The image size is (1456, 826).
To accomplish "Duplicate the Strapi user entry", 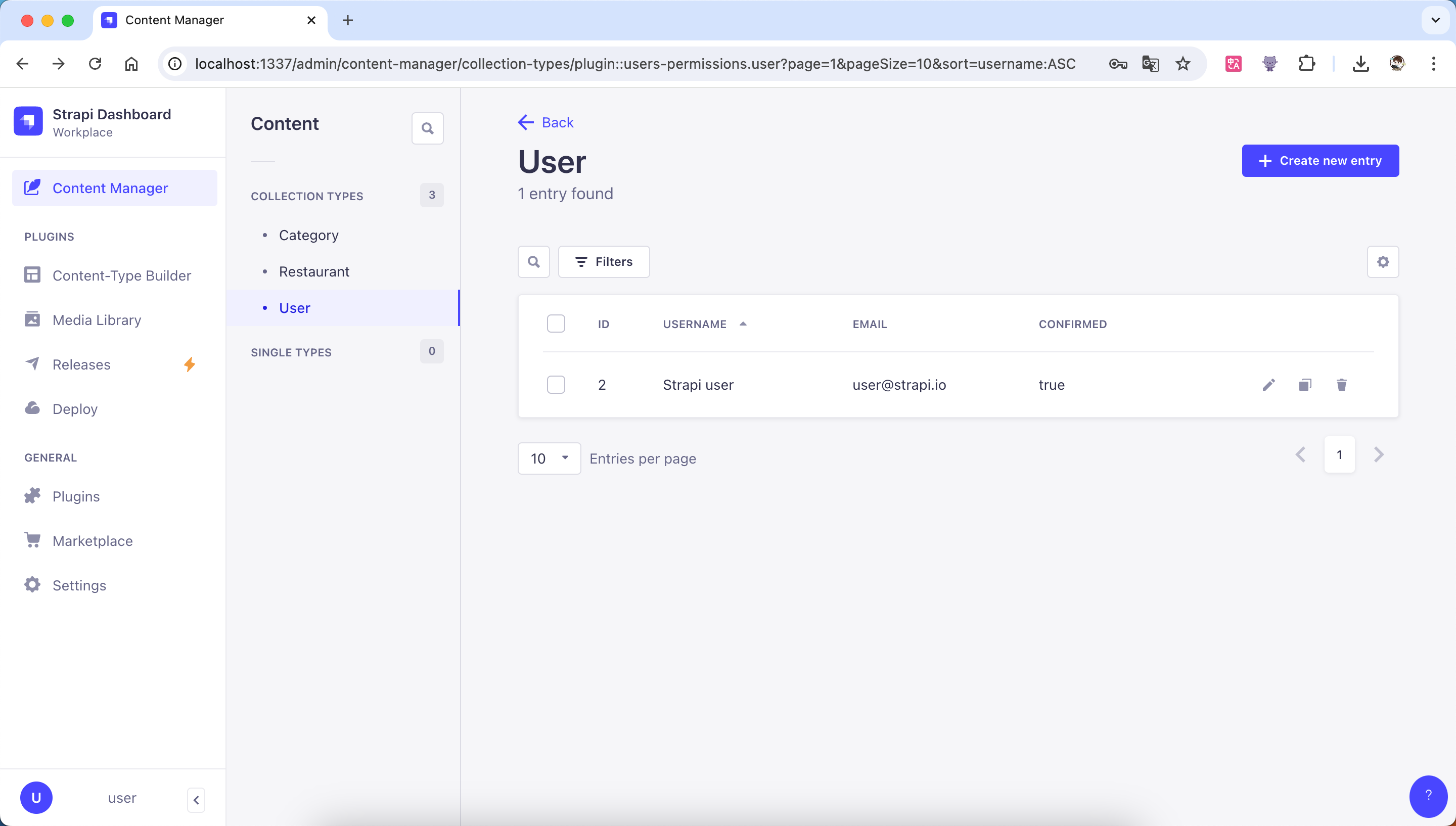I will 1305,385.
